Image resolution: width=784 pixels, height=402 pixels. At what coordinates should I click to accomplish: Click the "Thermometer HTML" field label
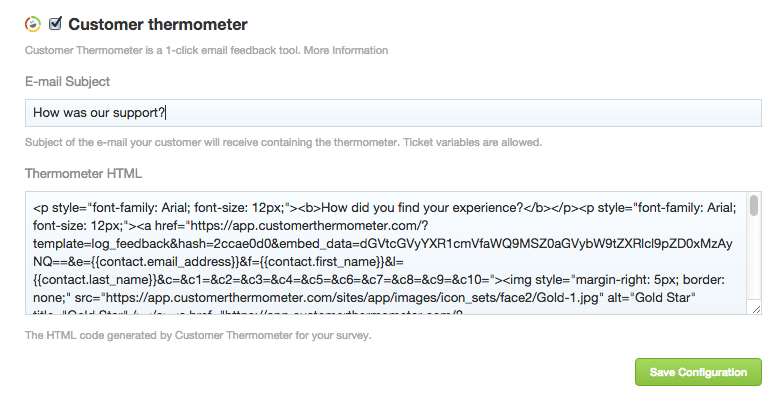point(84,174)
